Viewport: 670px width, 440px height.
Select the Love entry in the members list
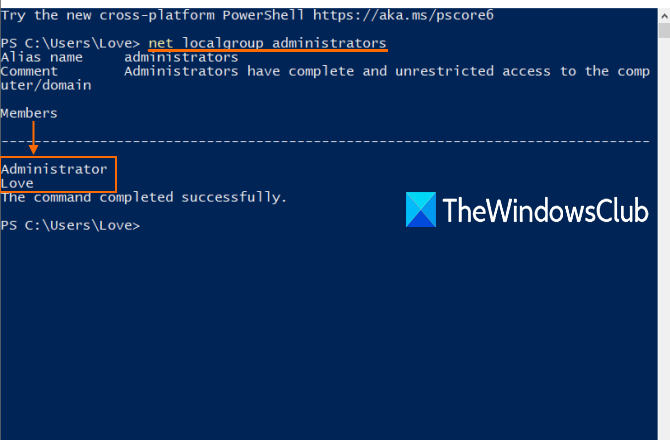pos(17,183)
